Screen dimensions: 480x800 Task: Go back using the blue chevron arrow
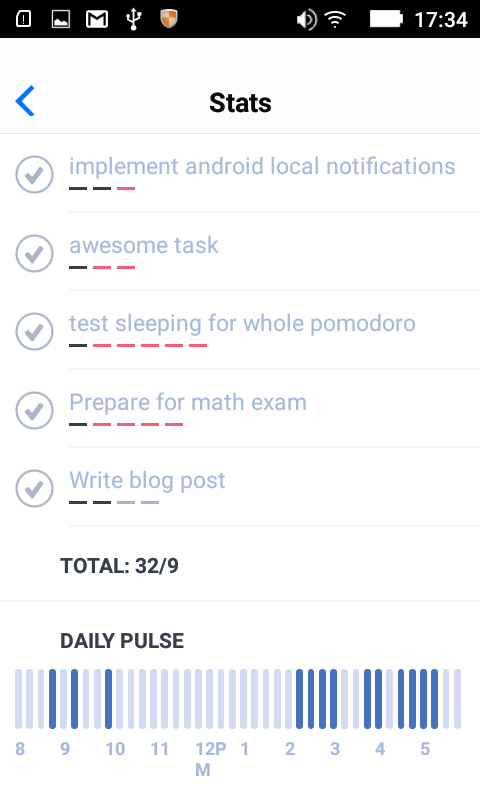pos(25,101)
